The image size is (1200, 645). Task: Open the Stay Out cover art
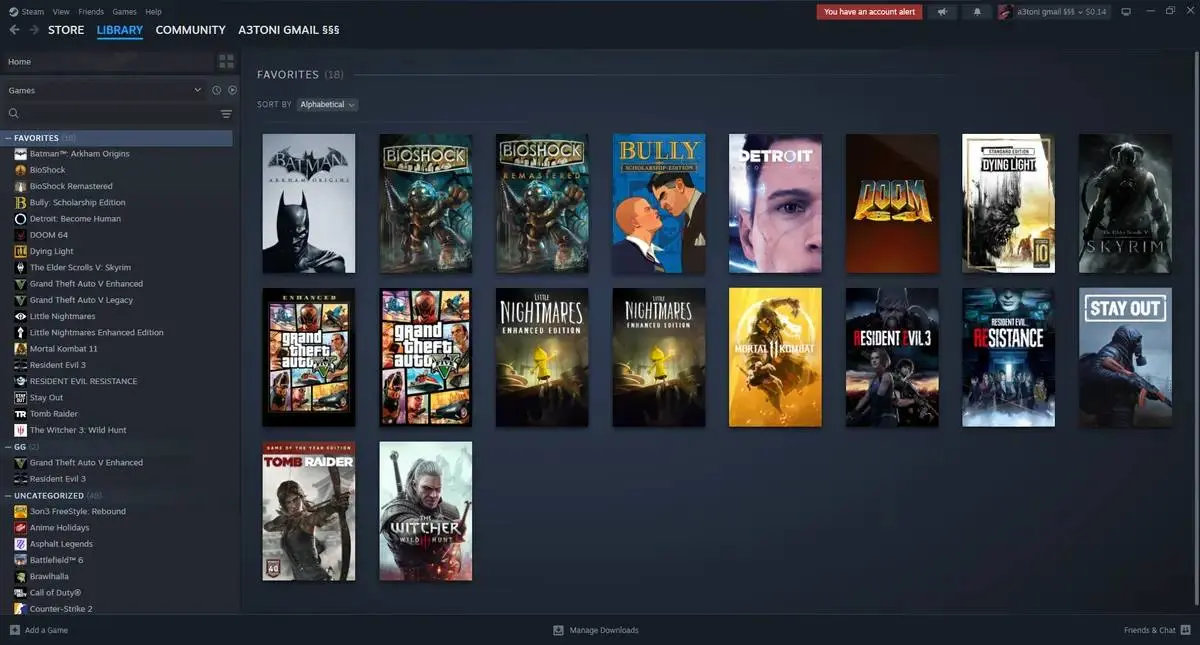[1125, 357]
